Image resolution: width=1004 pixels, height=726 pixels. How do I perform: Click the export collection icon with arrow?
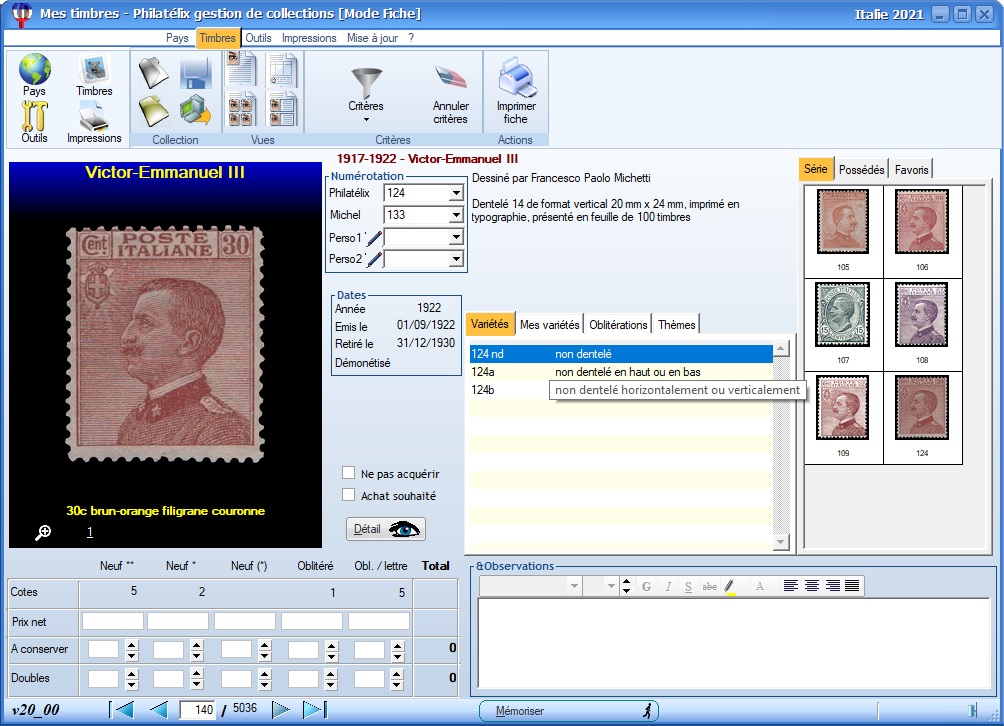196,111
